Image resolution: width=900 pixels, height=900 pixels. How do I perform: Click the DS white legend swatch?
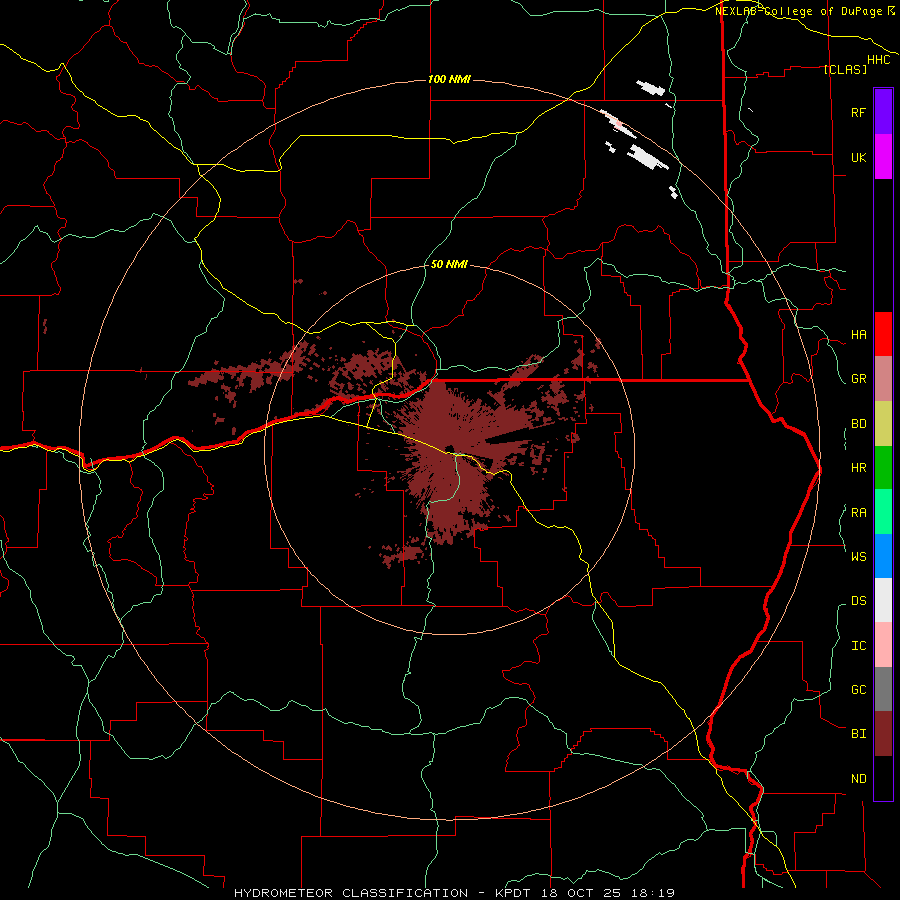[x=883, y=600]
